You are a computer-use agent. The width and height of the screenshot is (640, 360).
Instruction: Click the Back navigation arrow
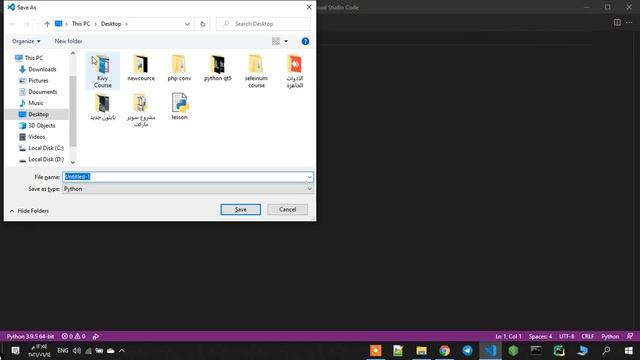[13, 24]
